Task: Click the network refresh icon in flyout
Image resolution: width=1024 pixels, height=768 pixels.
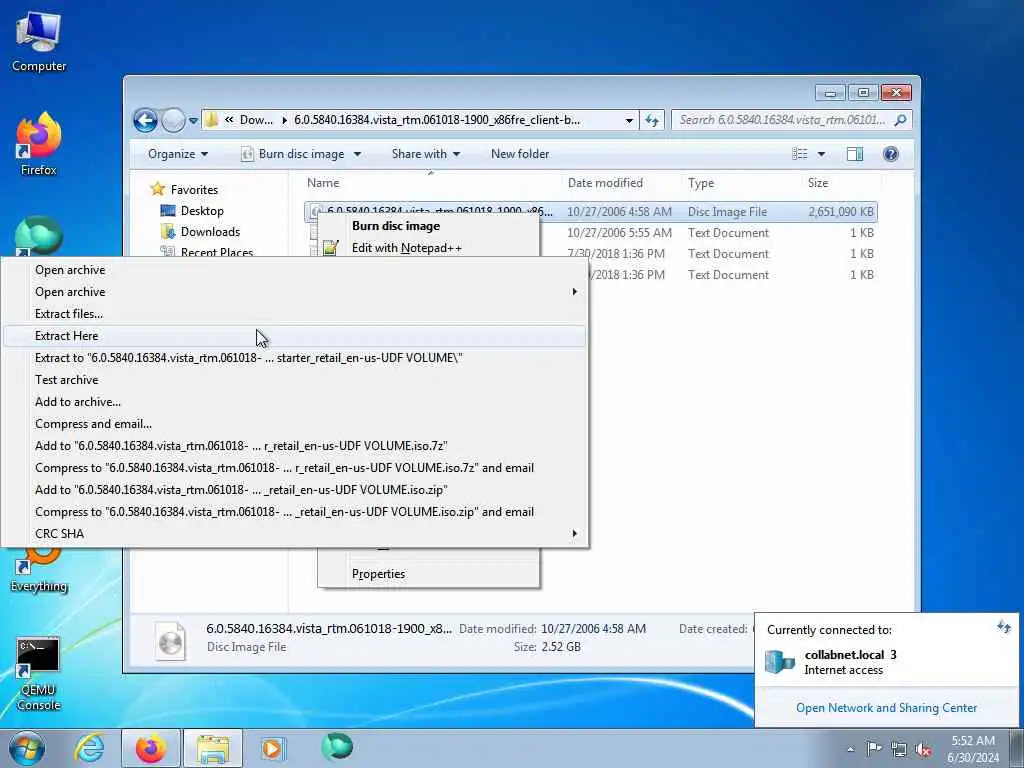Action: coord(1004,628)
